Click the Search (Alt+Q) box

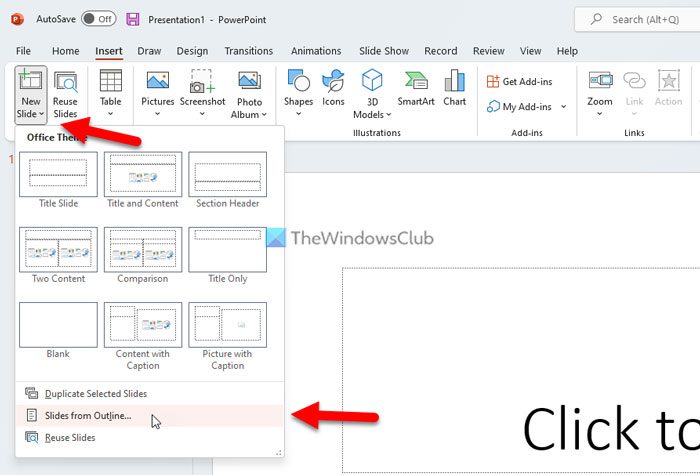click(x=637, y=19)
